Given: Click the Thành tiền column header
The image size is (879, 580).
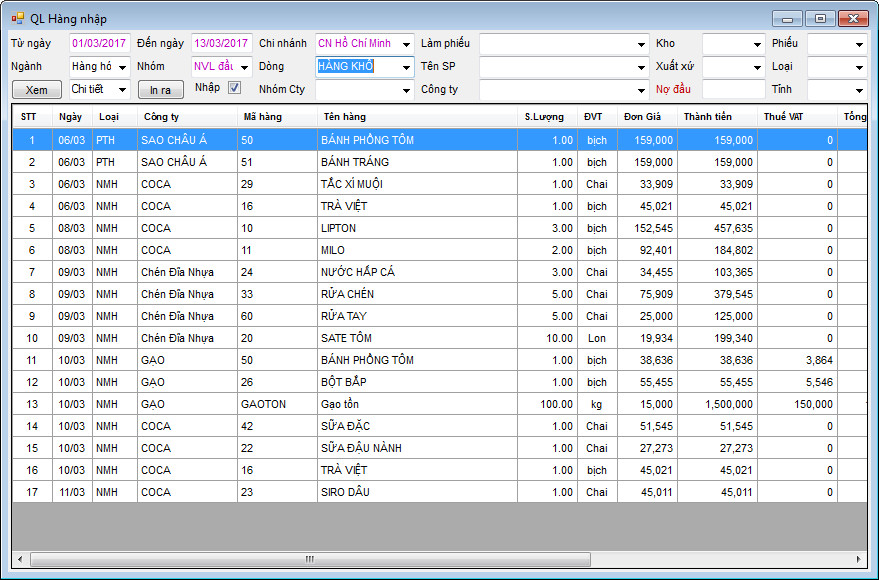Looking at the screenshot, I should 717,117.
